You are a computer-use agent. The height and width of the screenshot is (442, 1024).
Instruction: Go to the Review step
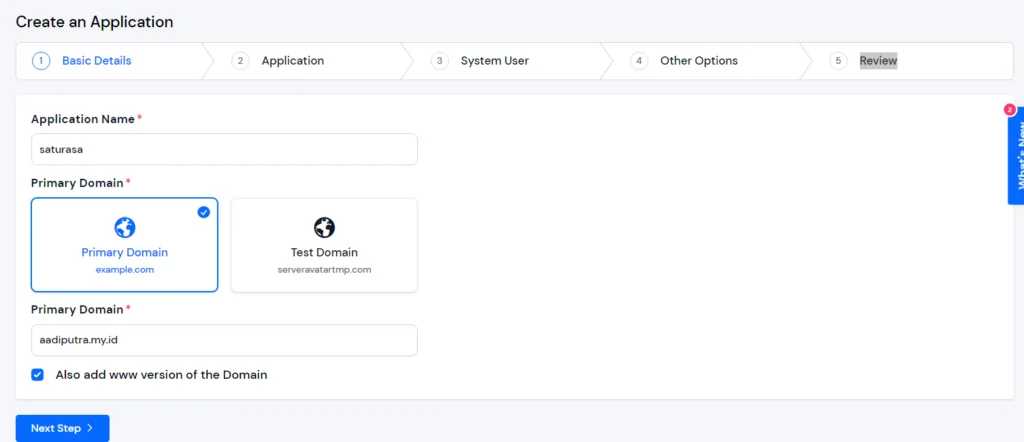coord(878,61)
